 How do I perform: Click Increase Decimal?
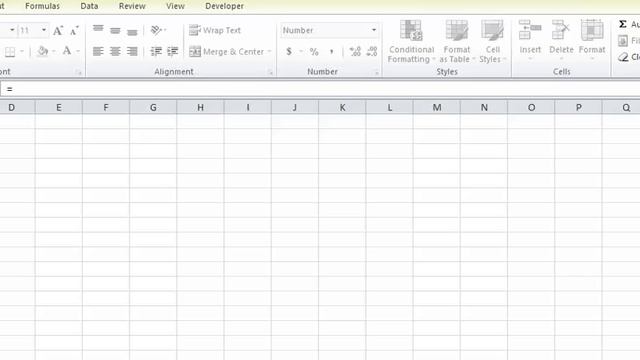point(355,51)
